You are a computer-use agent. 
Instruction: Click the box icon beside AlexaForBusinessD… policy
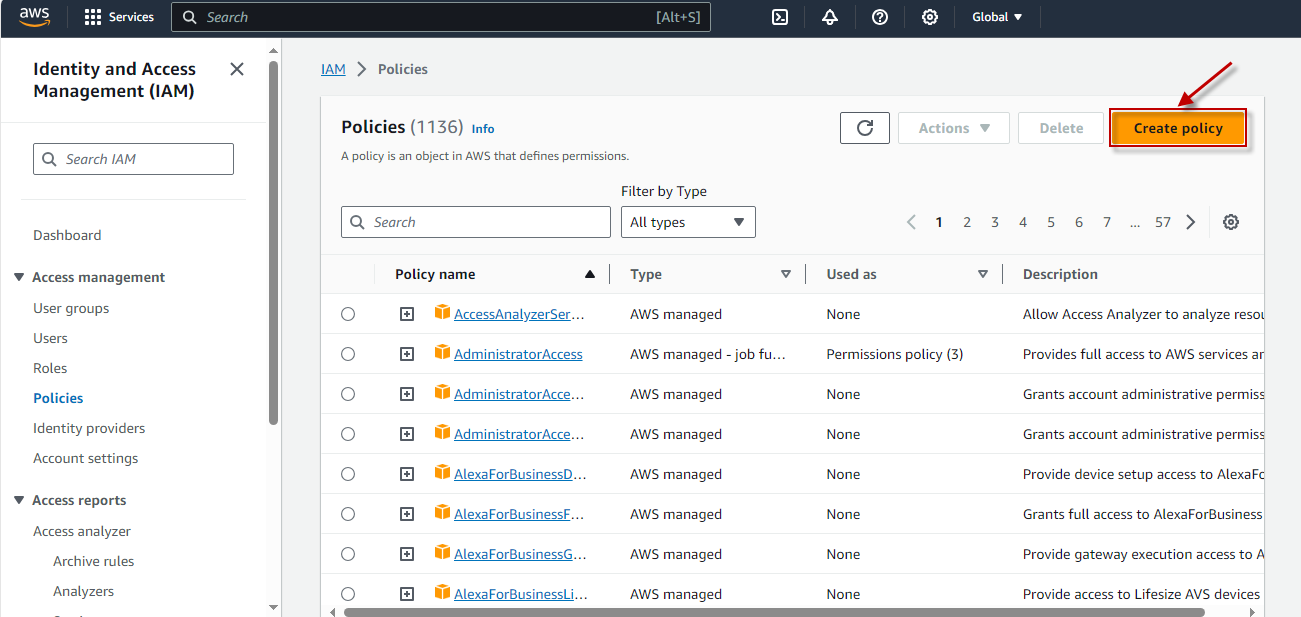click(443, 473)
